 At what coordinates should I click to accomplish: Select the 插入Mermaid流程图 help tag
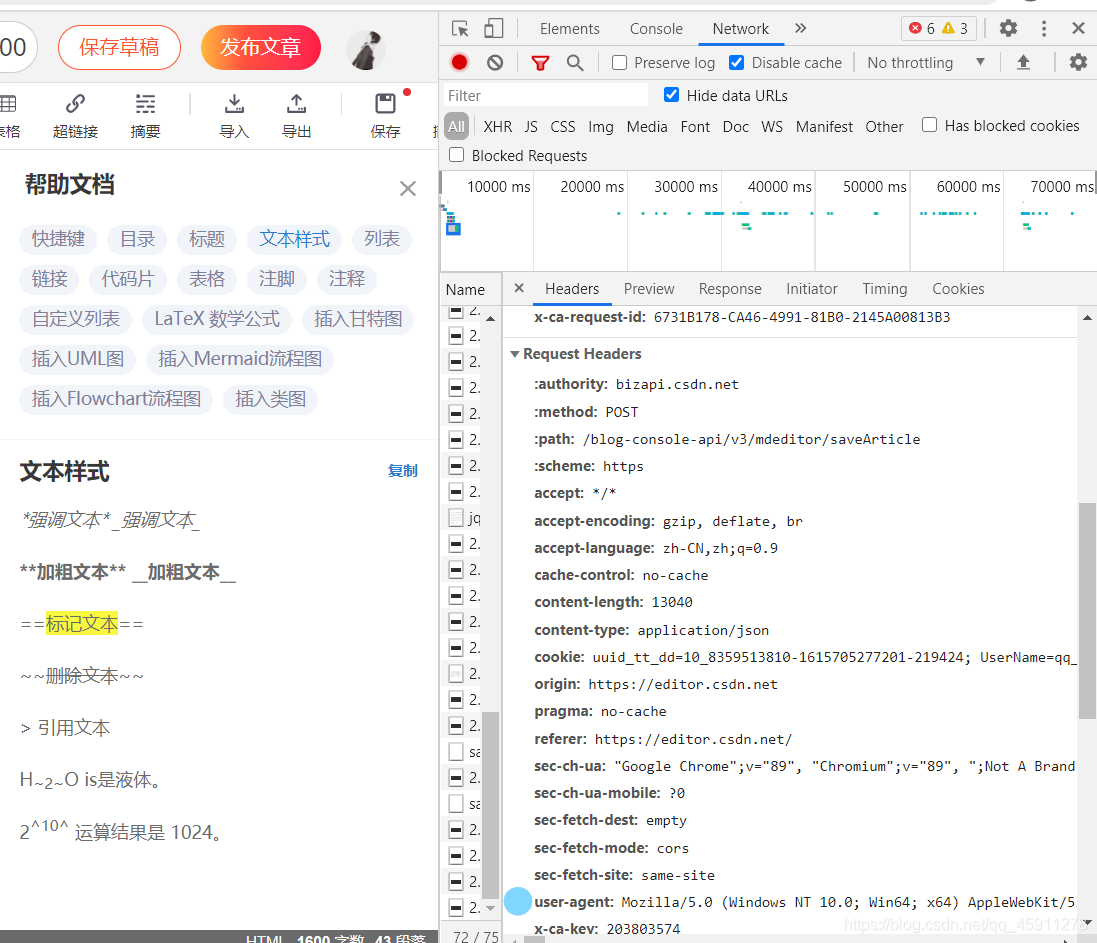[240, 359]
